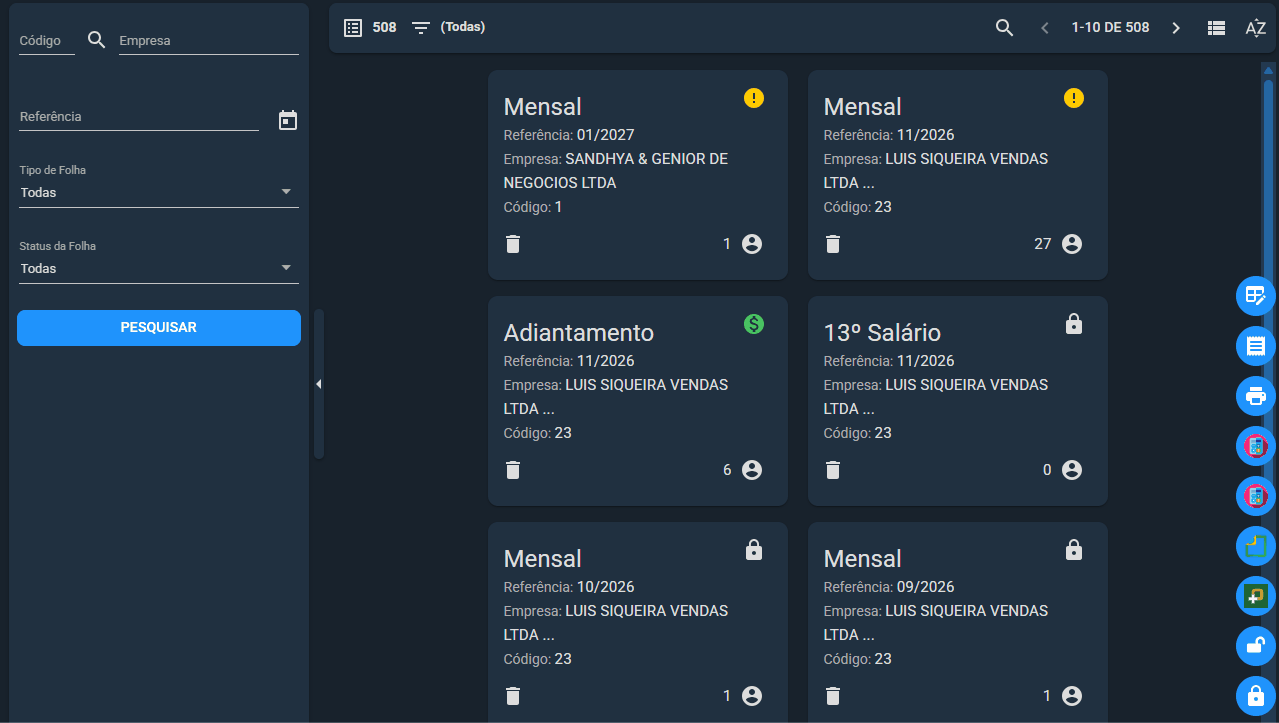Open employees icon on Mensal 11/2026 card

(1072, 244)
